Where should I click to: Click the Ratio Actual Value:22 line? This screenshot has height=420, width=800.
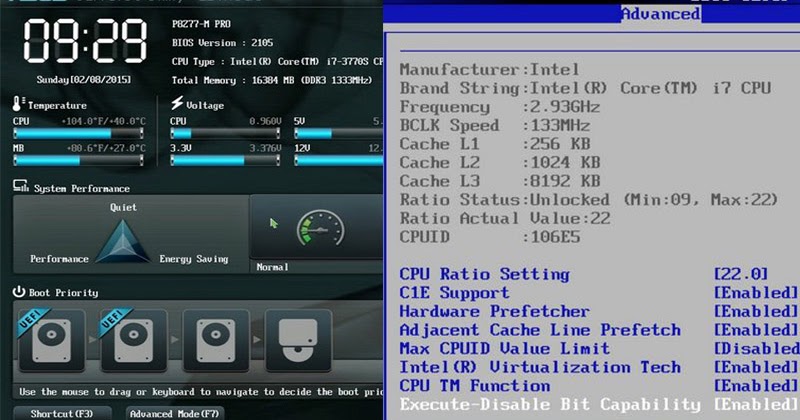pos(505,218)
